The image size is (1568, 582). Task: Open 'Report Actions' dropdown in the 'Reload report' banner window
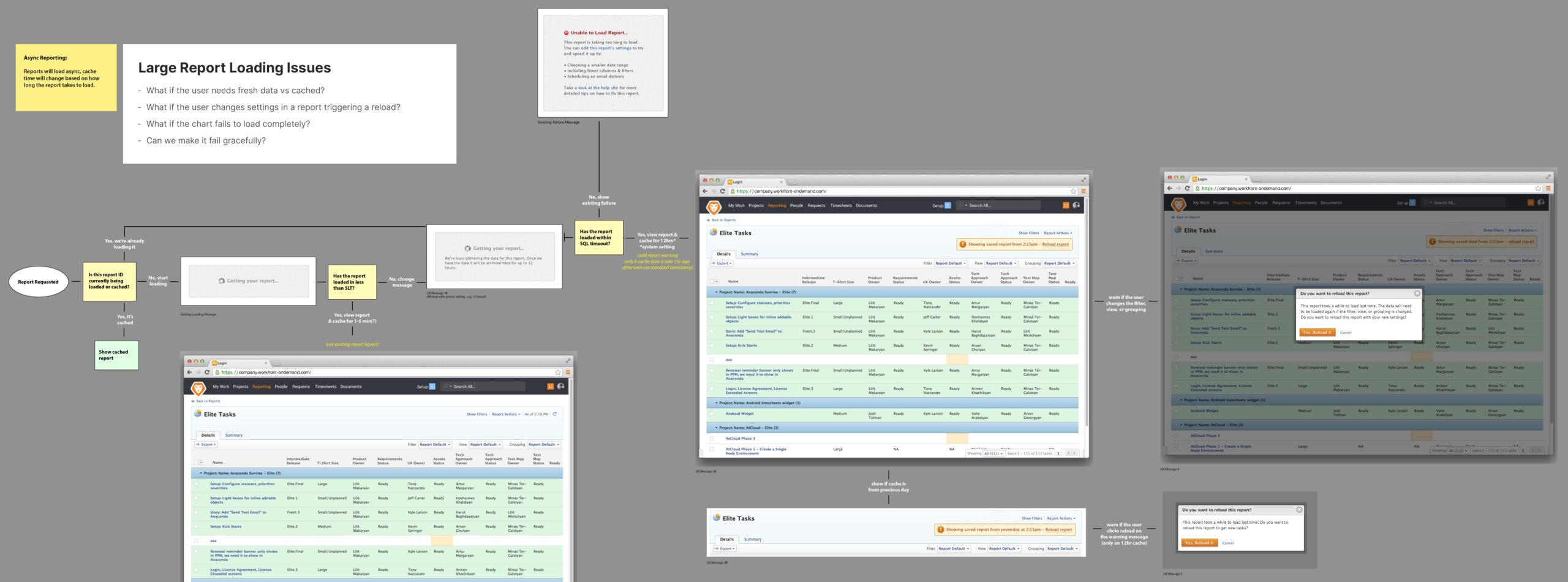[x=1058, y=233]
